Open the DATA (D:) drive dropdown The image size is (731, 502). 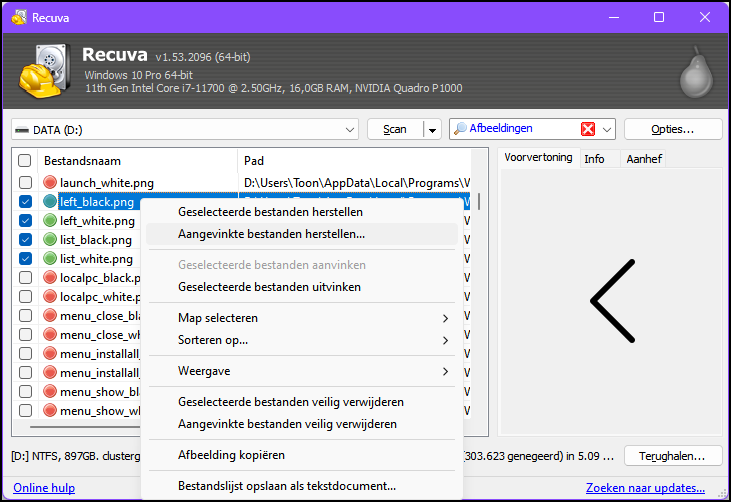(350, 130)
